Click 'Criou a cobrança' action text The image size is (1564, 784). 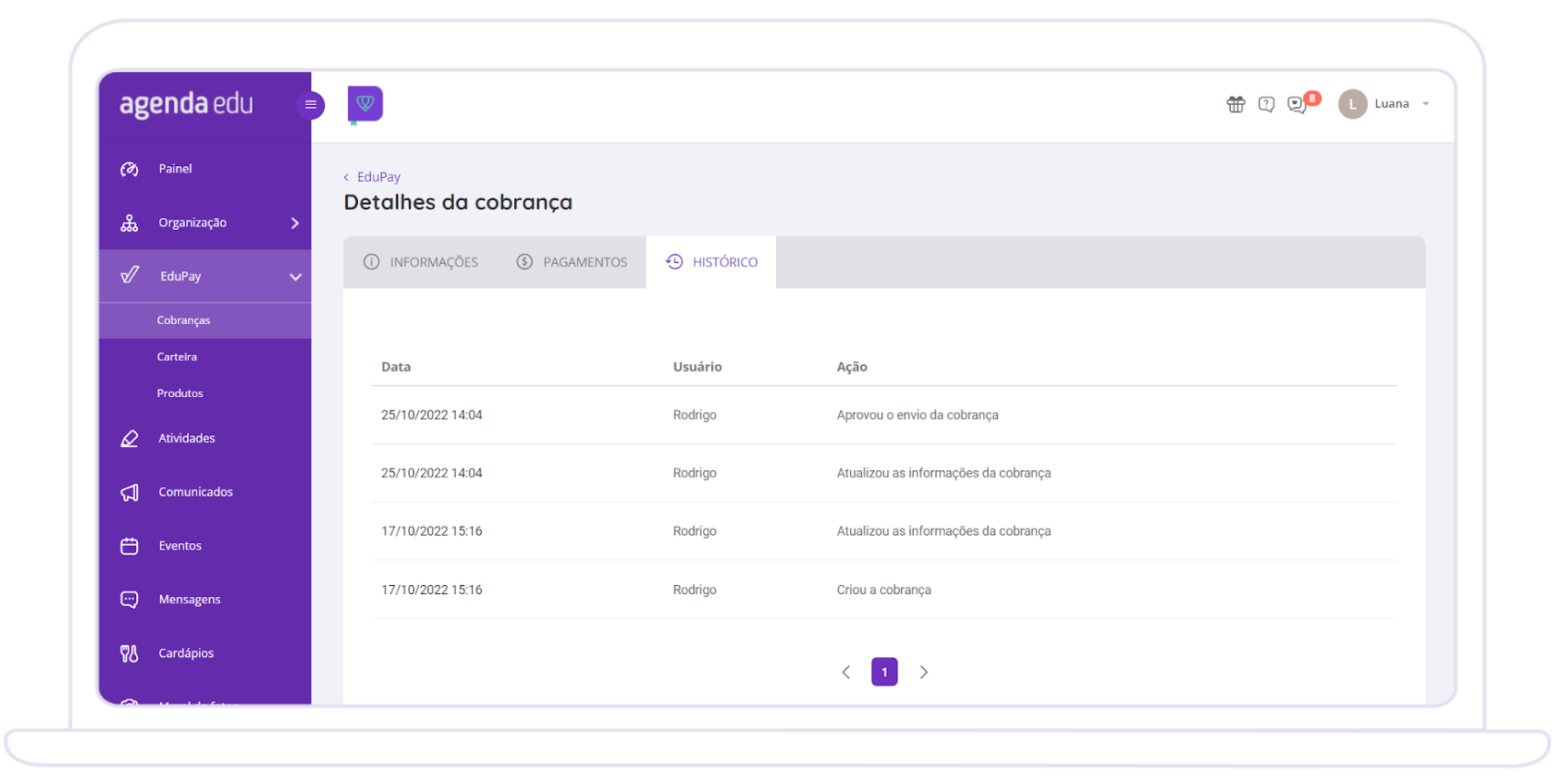click(x=884, y=590)
